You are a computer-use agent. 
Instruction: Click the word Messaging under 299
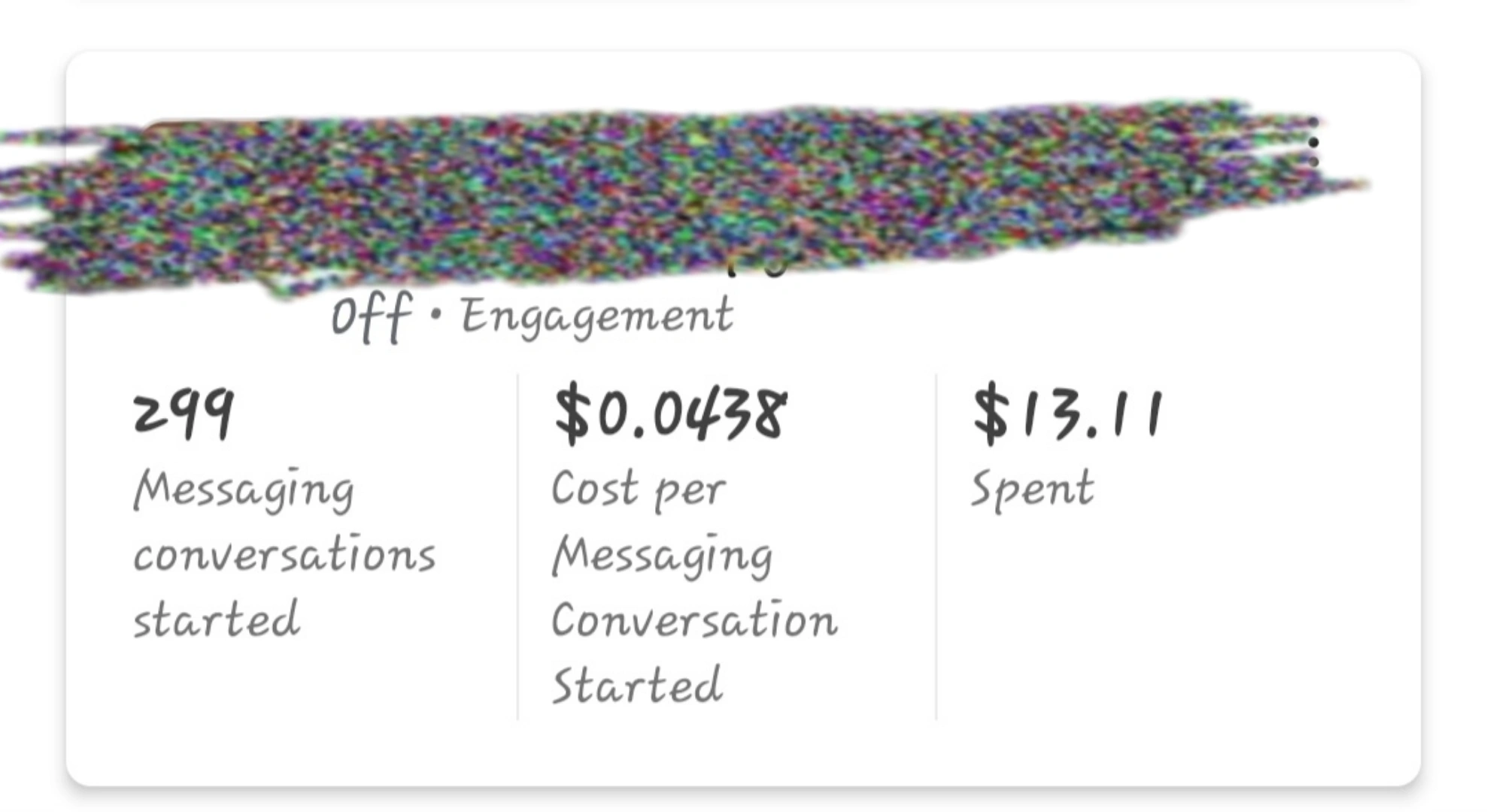click(244, 490)
